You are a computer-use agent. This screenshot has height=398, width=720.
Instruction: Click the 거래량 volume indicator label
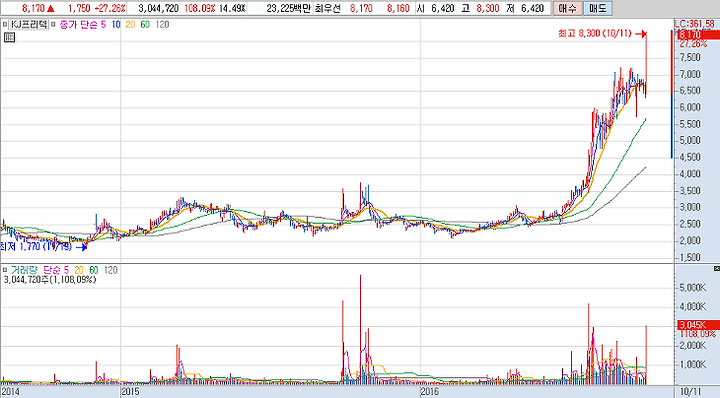click(x=24, y=270)
